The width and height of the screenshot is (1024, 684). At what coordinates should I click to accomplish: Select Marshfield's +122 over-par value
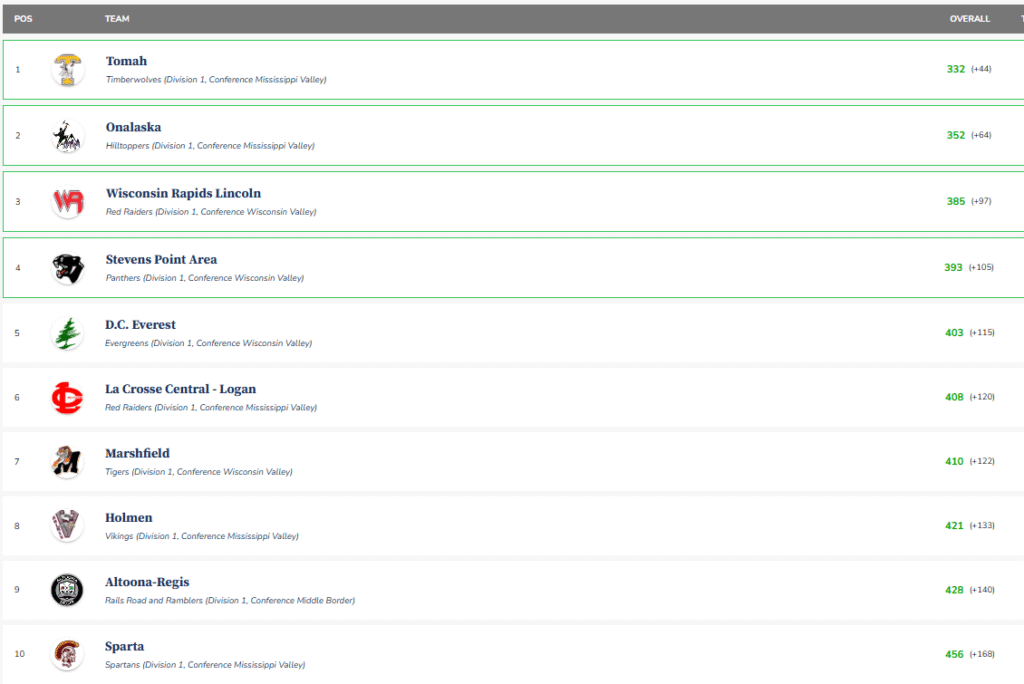[x=982, y=461]
